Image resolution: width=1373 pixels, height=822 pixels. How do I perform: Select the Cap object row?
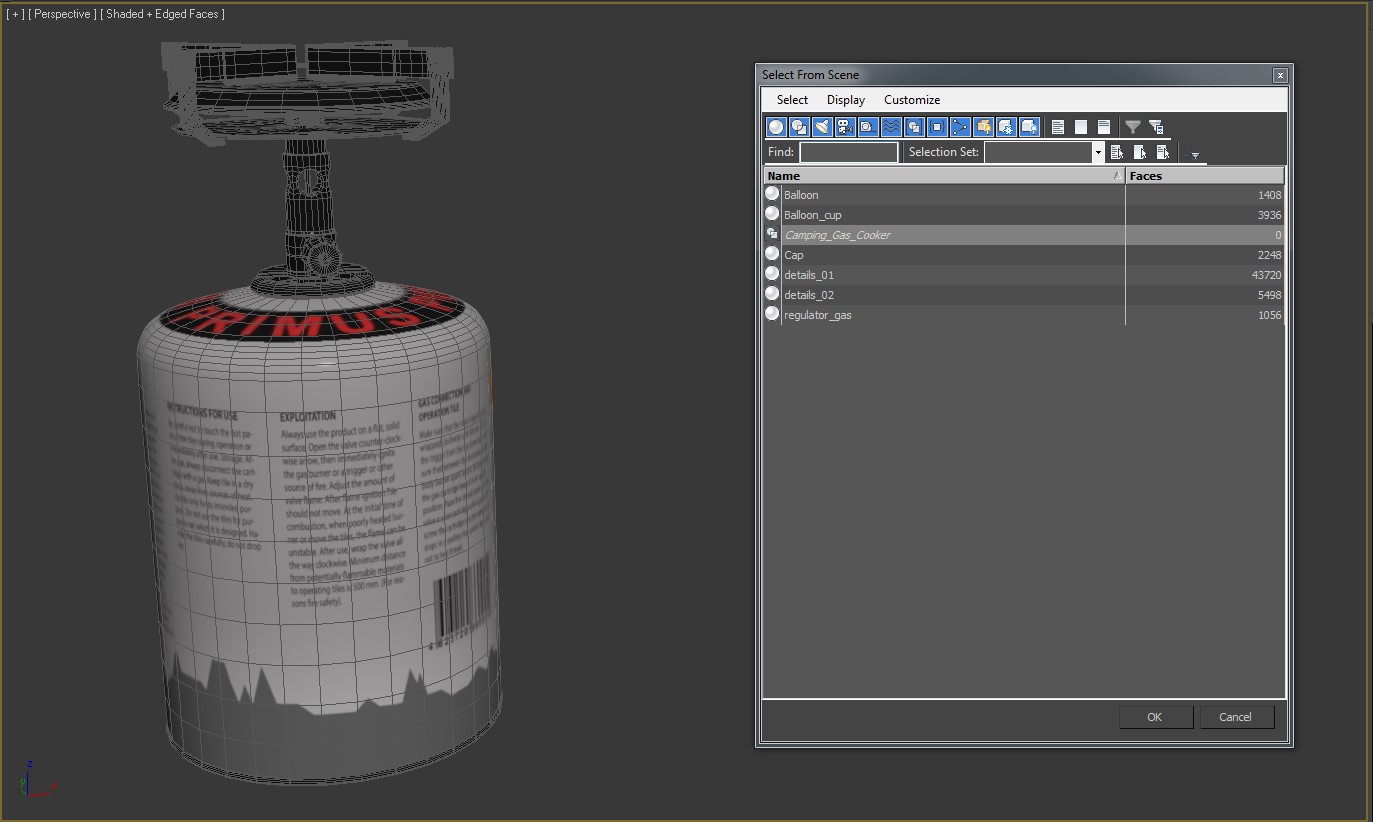click(x=1024, y=255)
